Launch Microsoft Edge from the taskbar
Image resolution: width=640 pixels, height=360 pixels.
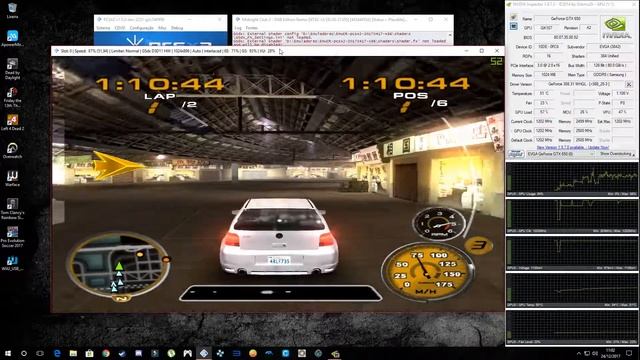(57, 353)
